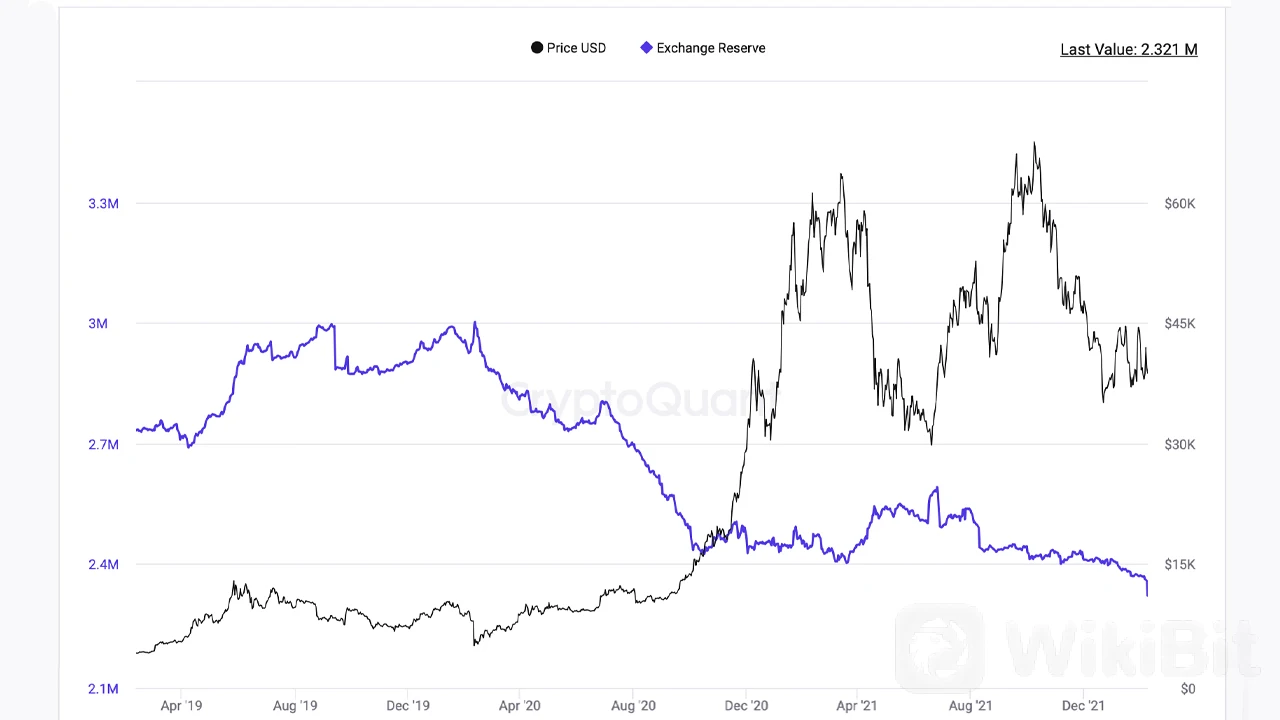Select the $60K price axis label

1180,204
